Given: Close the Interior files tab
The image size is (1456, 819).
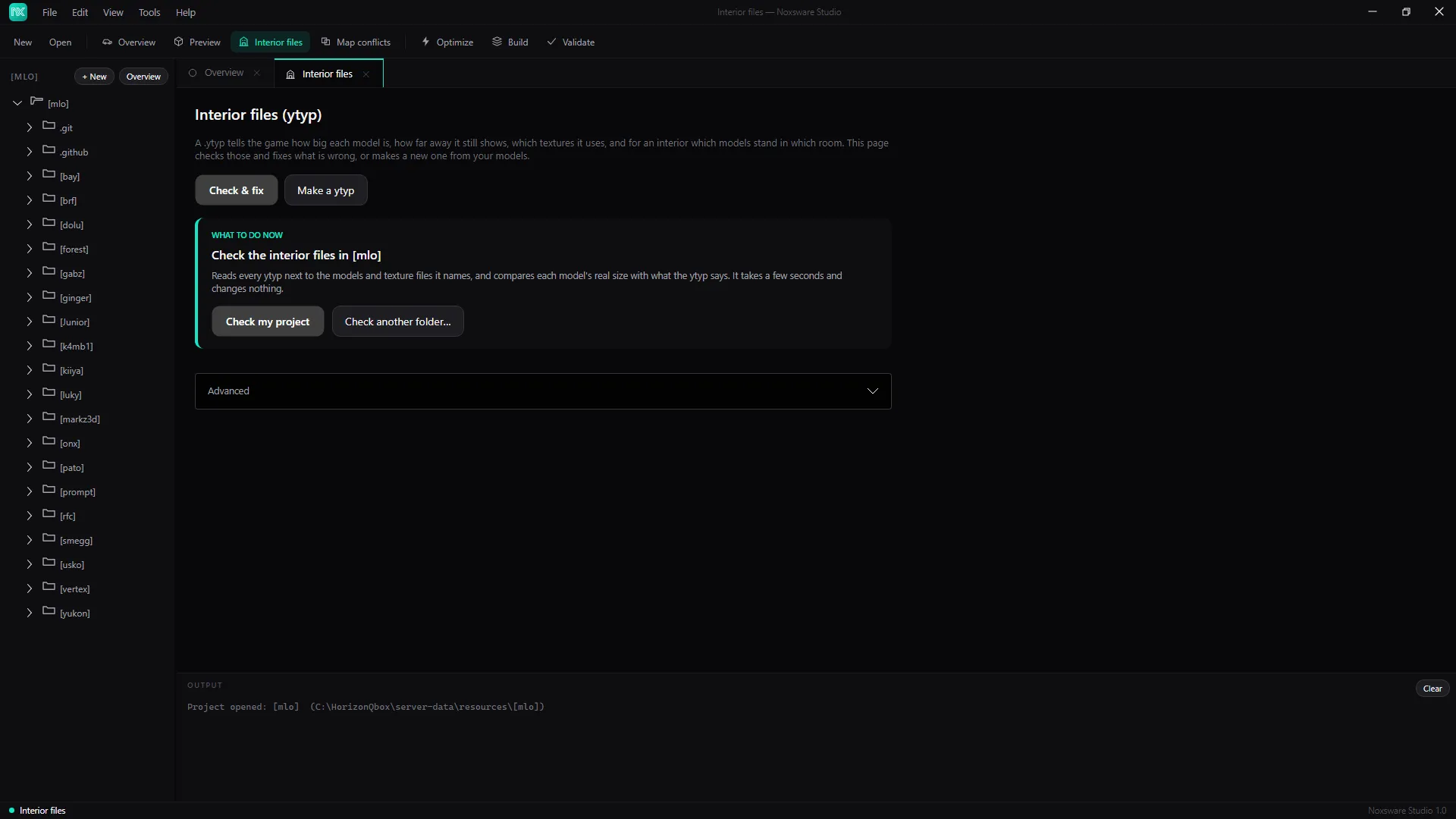Looking at the screenshot, I should coord(366,74).
